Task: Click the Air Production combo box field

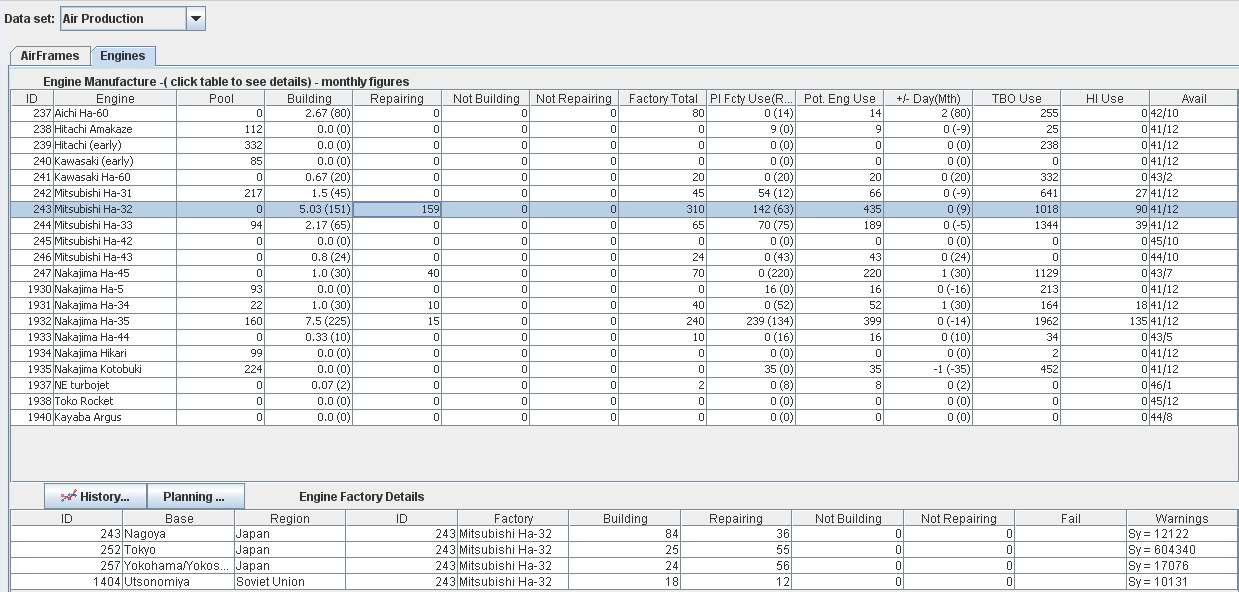Action: click(x=123, y=18)
